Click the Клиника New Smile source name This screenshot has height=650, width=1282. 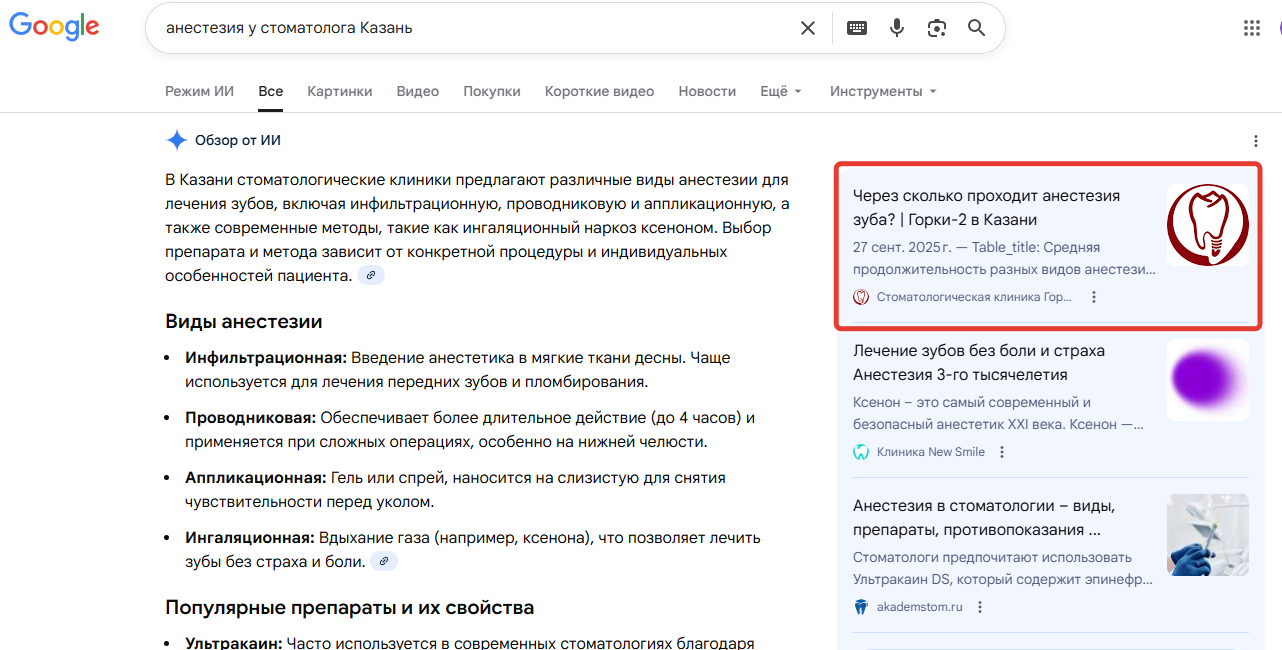click(x=931, y=452)
